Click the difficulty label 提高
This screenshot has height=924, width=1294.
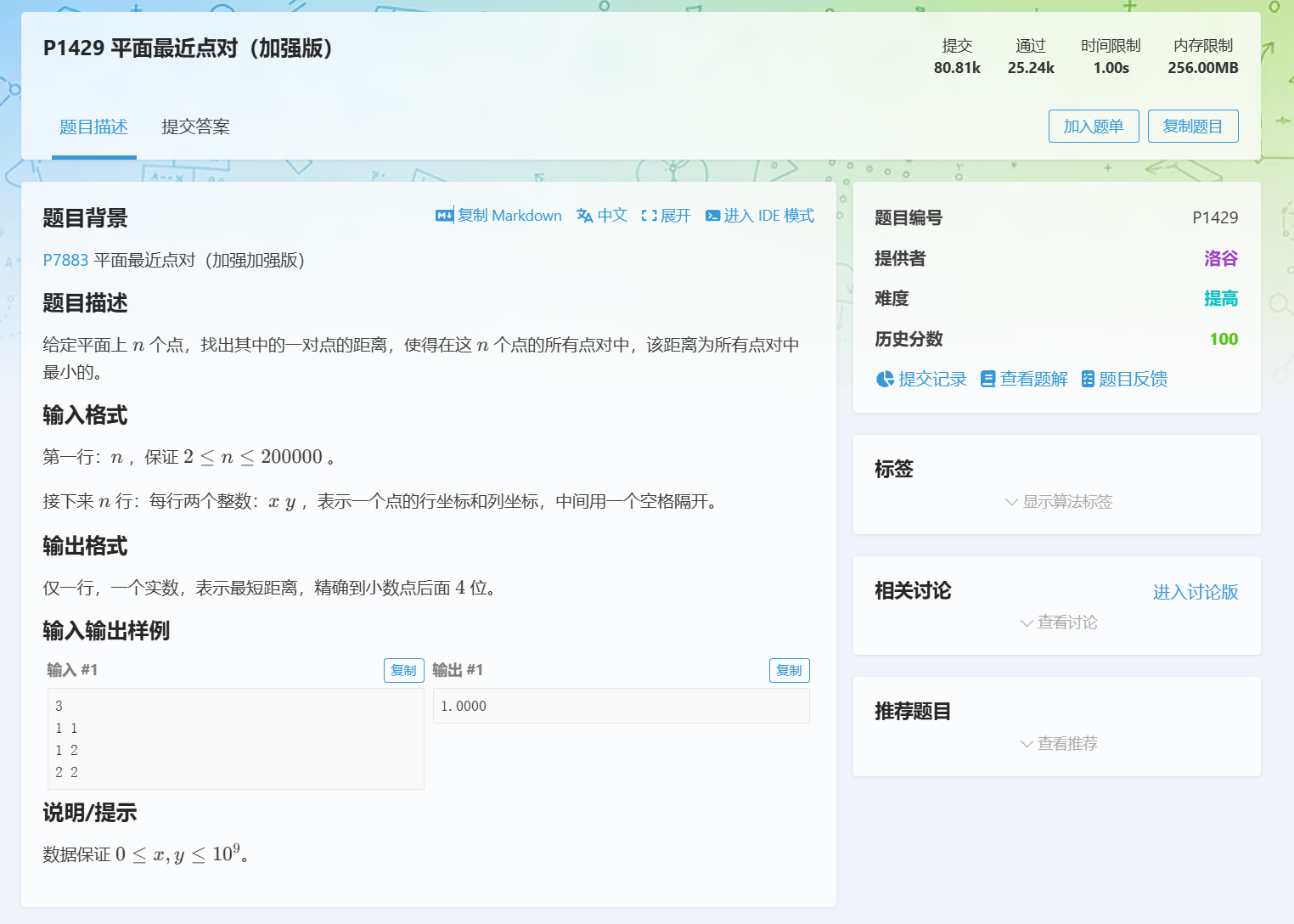click(x=1221, y=298)
